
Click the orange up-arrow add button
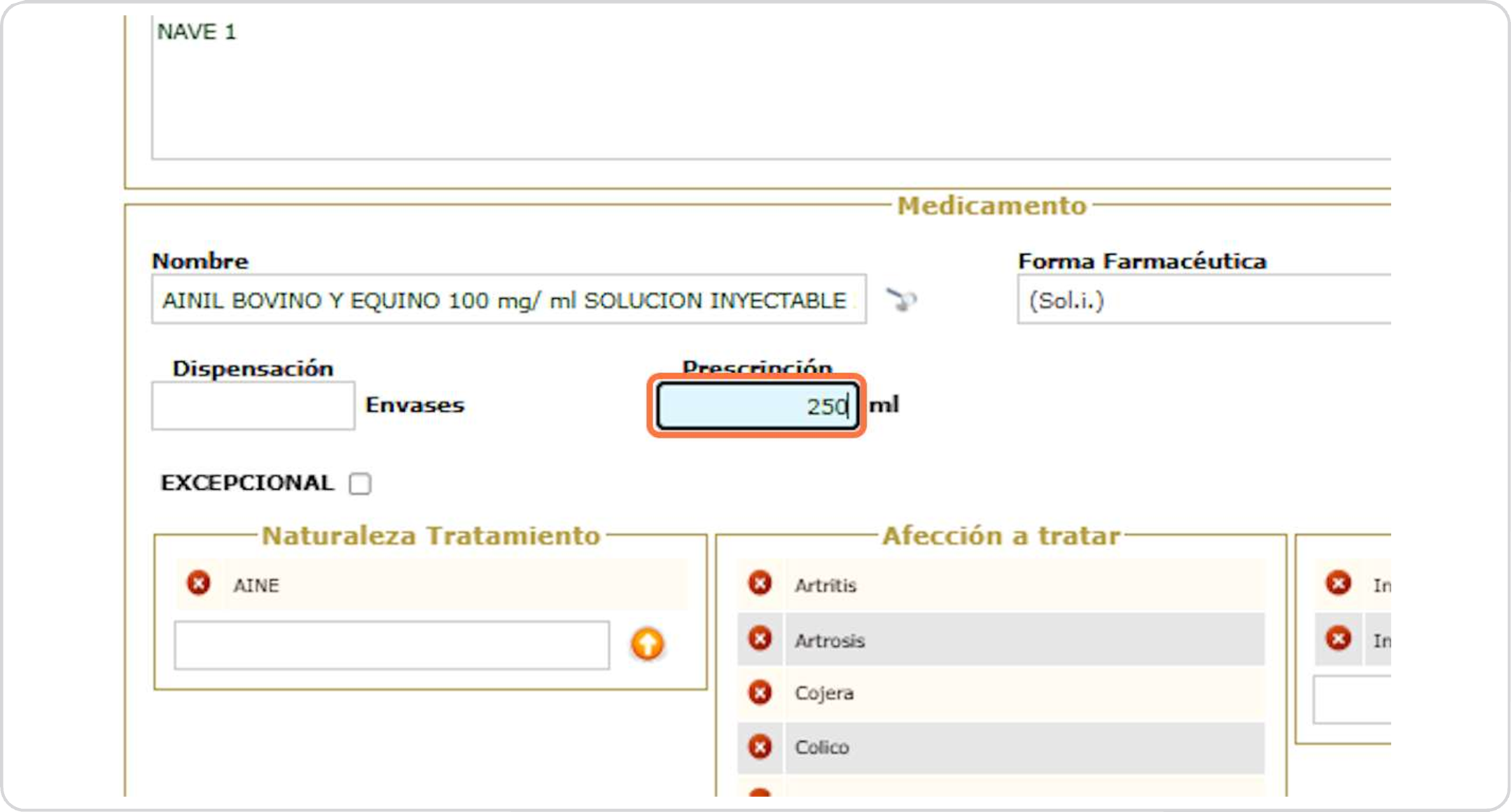coord(647,644)
